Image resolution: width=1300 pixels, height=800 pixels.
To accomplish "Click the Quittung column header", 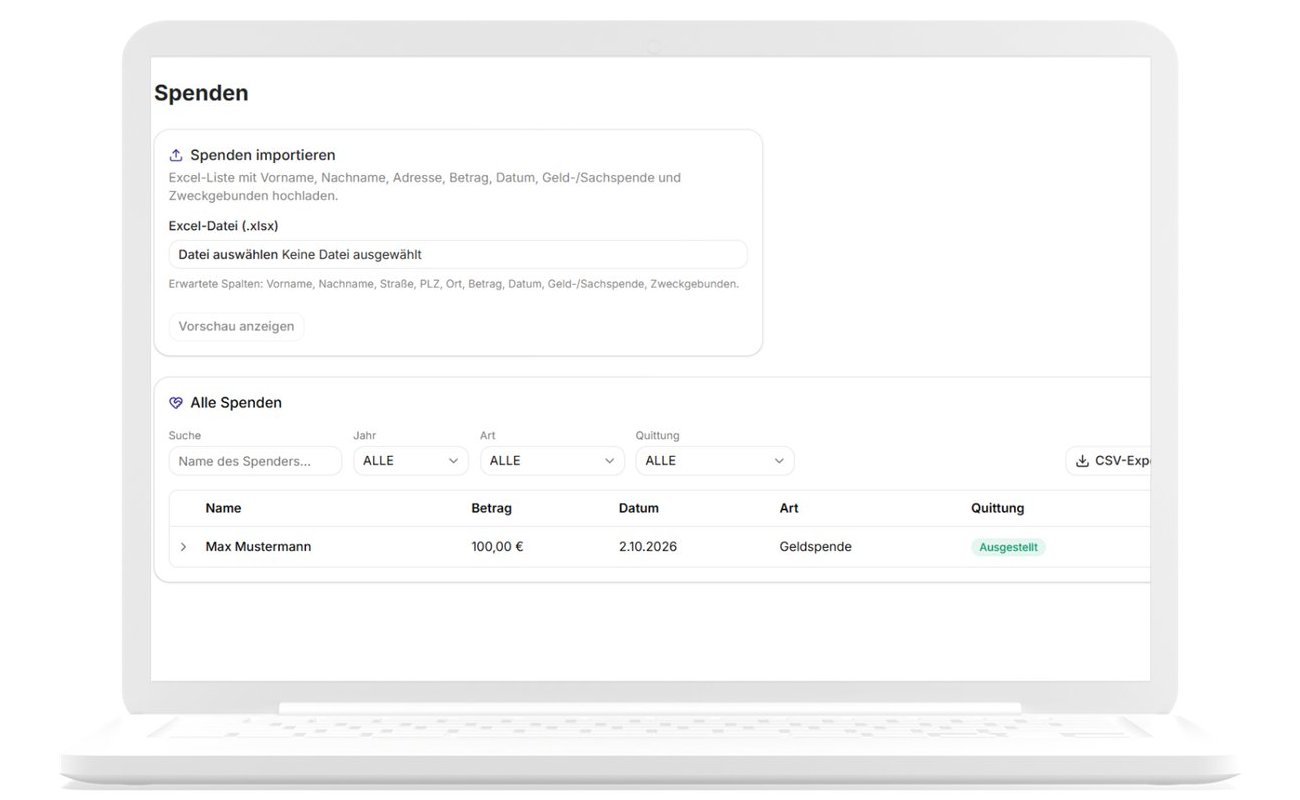I will click(x=997, y=508).
